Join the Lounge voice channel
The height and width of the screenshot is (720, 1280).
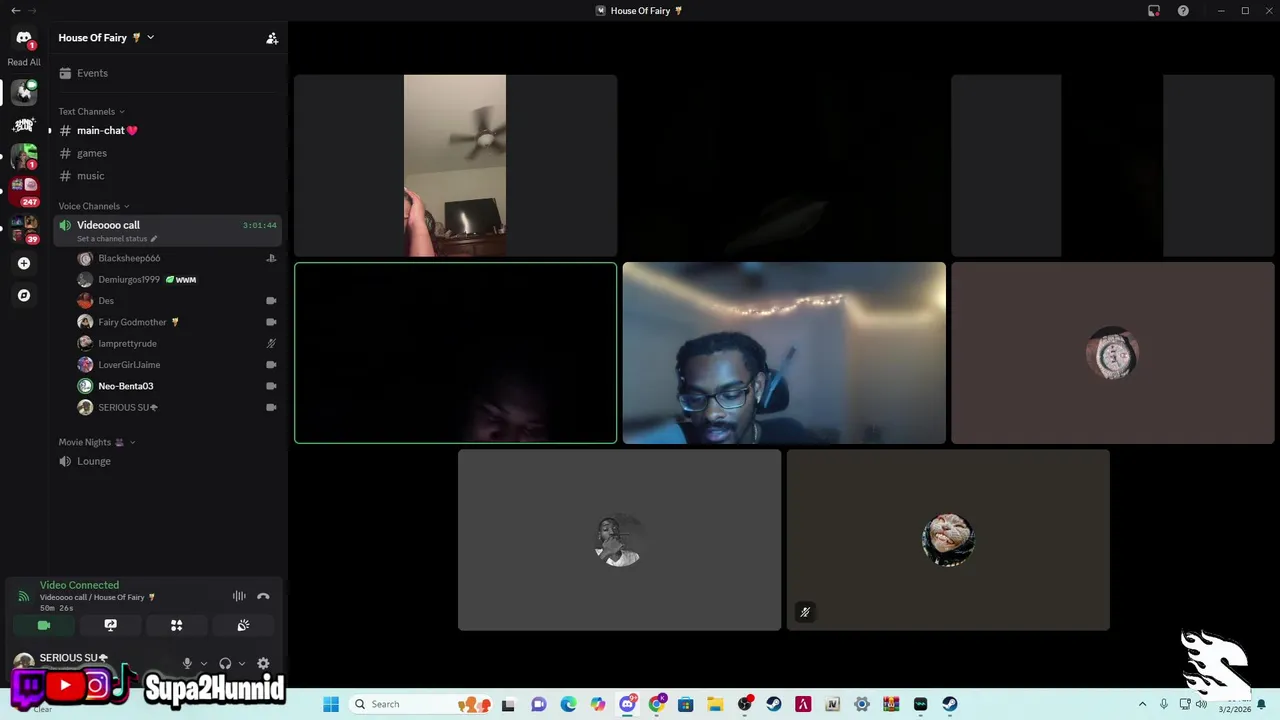[x=168, y=461]
